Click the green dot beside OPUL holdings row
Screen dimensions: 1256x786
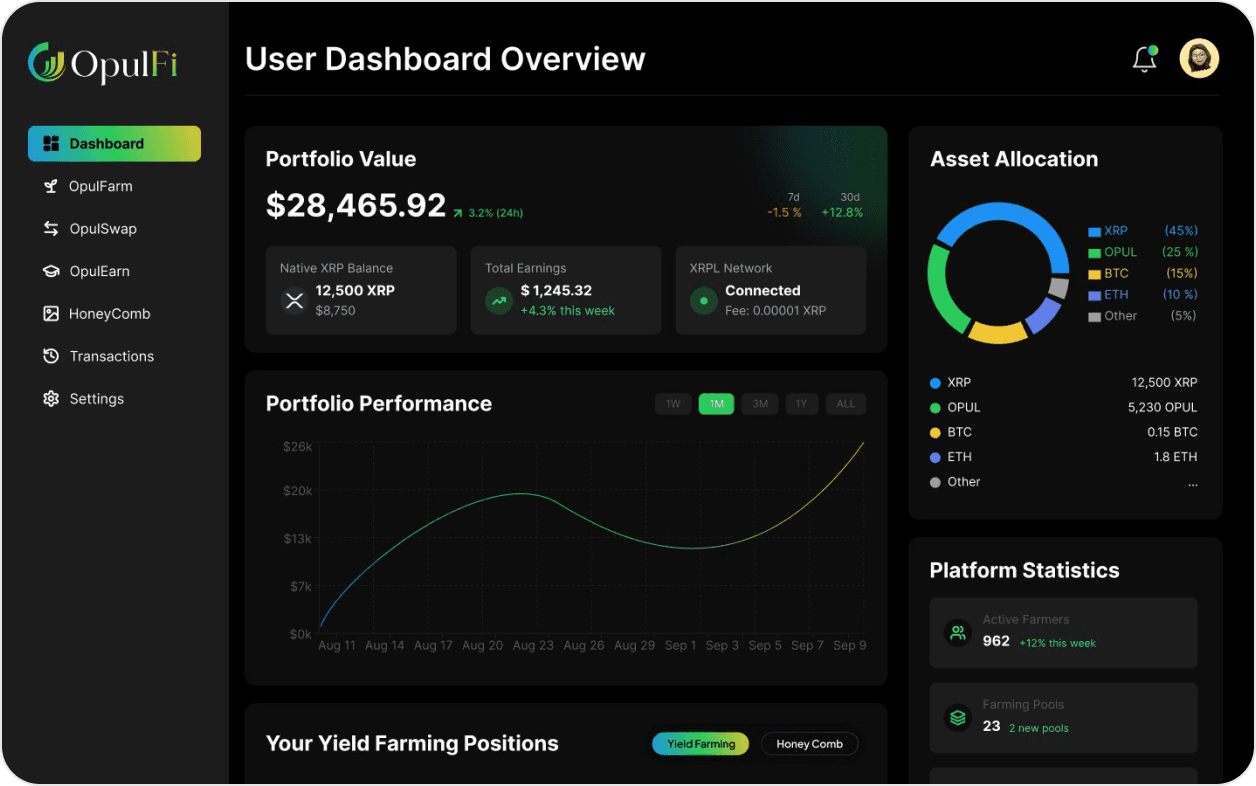click(935, 408)
